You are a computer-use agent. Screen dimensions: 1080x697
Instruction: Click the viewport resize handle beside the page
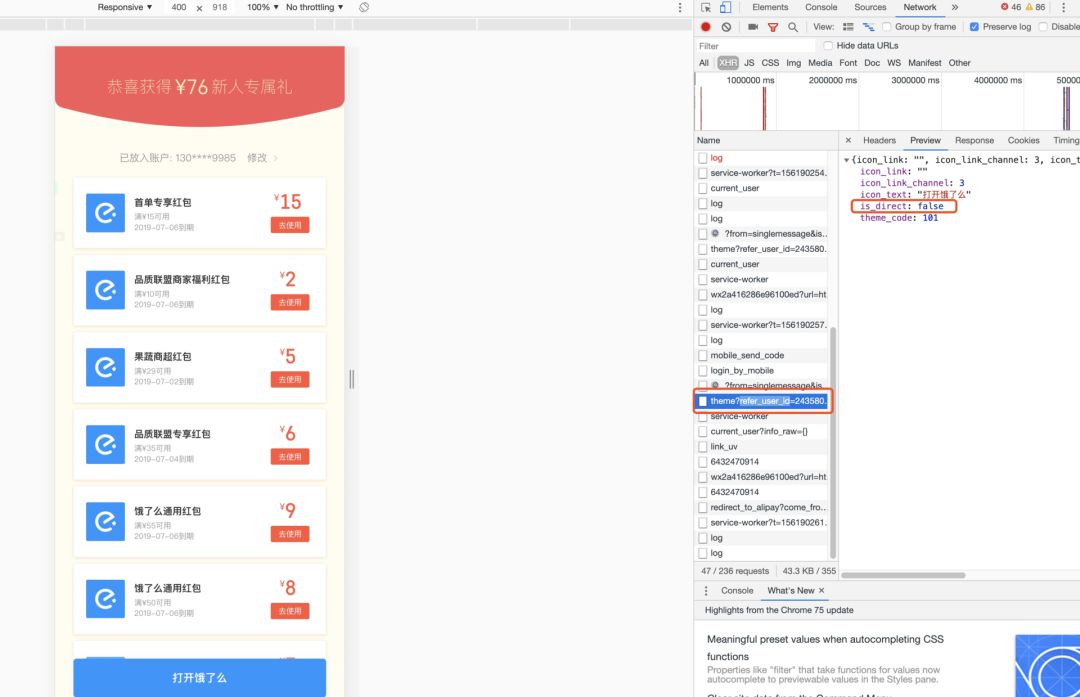point(352,379)
